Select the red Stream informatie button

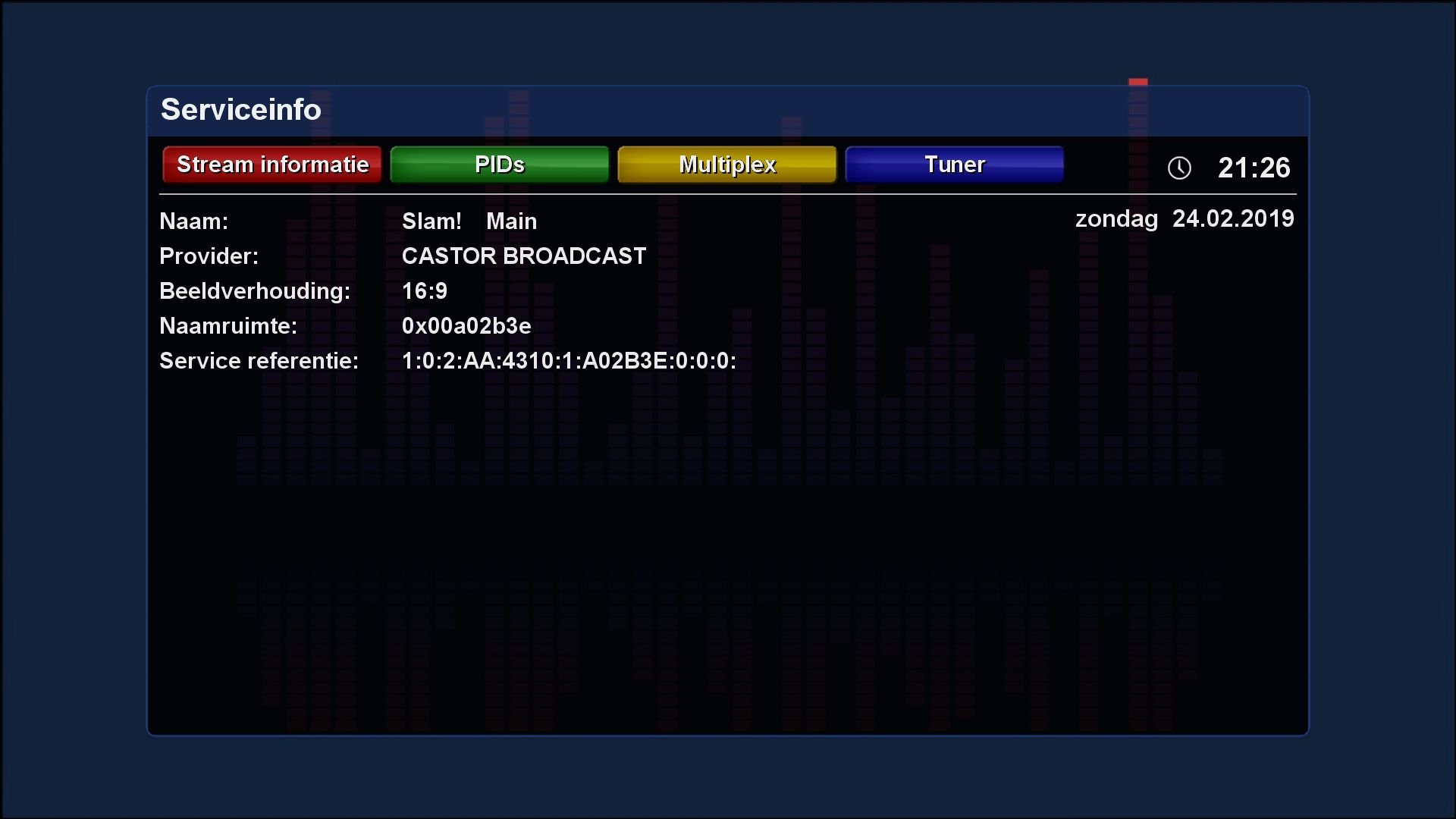(x=271, y=164)
